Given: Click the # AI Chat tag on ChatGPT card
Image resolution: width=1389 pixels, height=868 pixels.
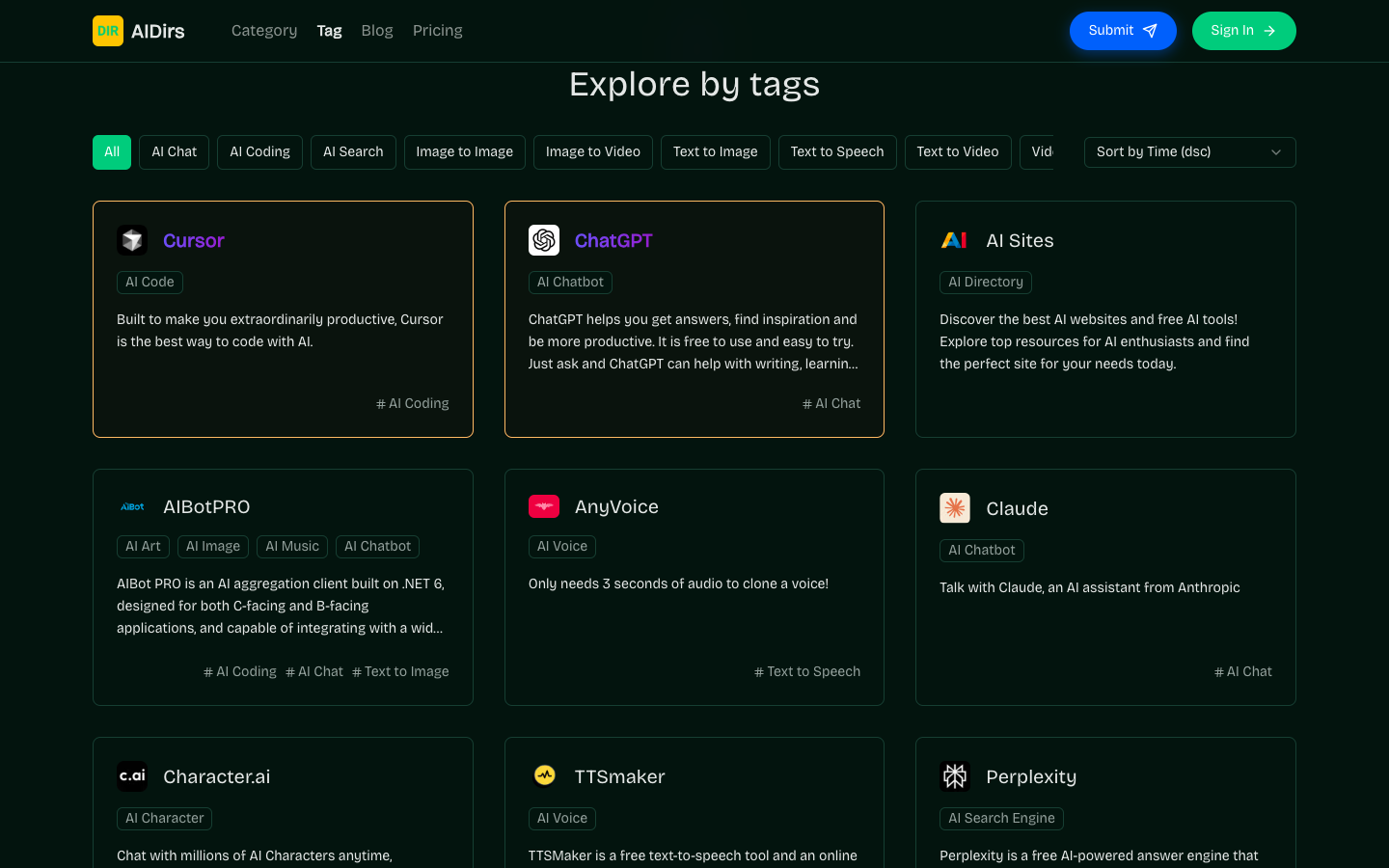Looking at the screenshot, I should tap(831, 403).
